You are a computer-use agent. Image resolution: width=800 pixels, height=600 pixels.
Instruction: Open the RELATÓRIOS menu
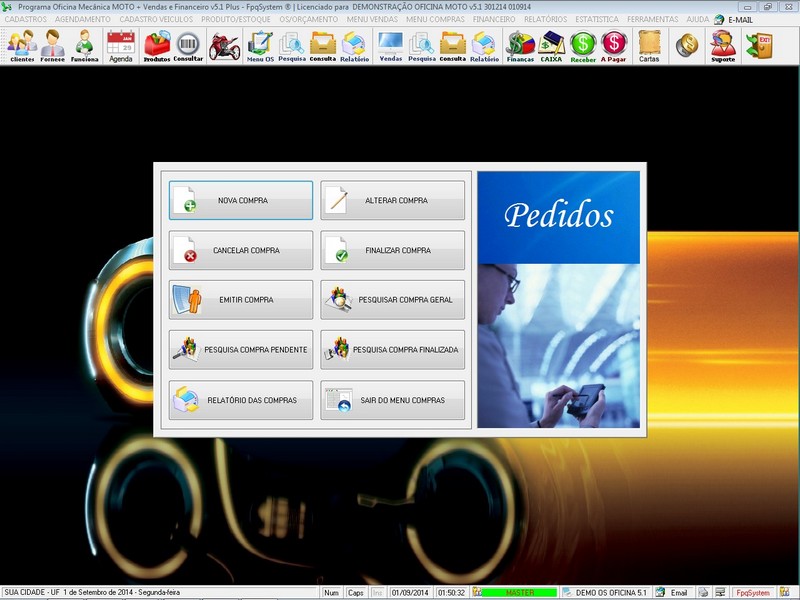click(x=545, y=19)
